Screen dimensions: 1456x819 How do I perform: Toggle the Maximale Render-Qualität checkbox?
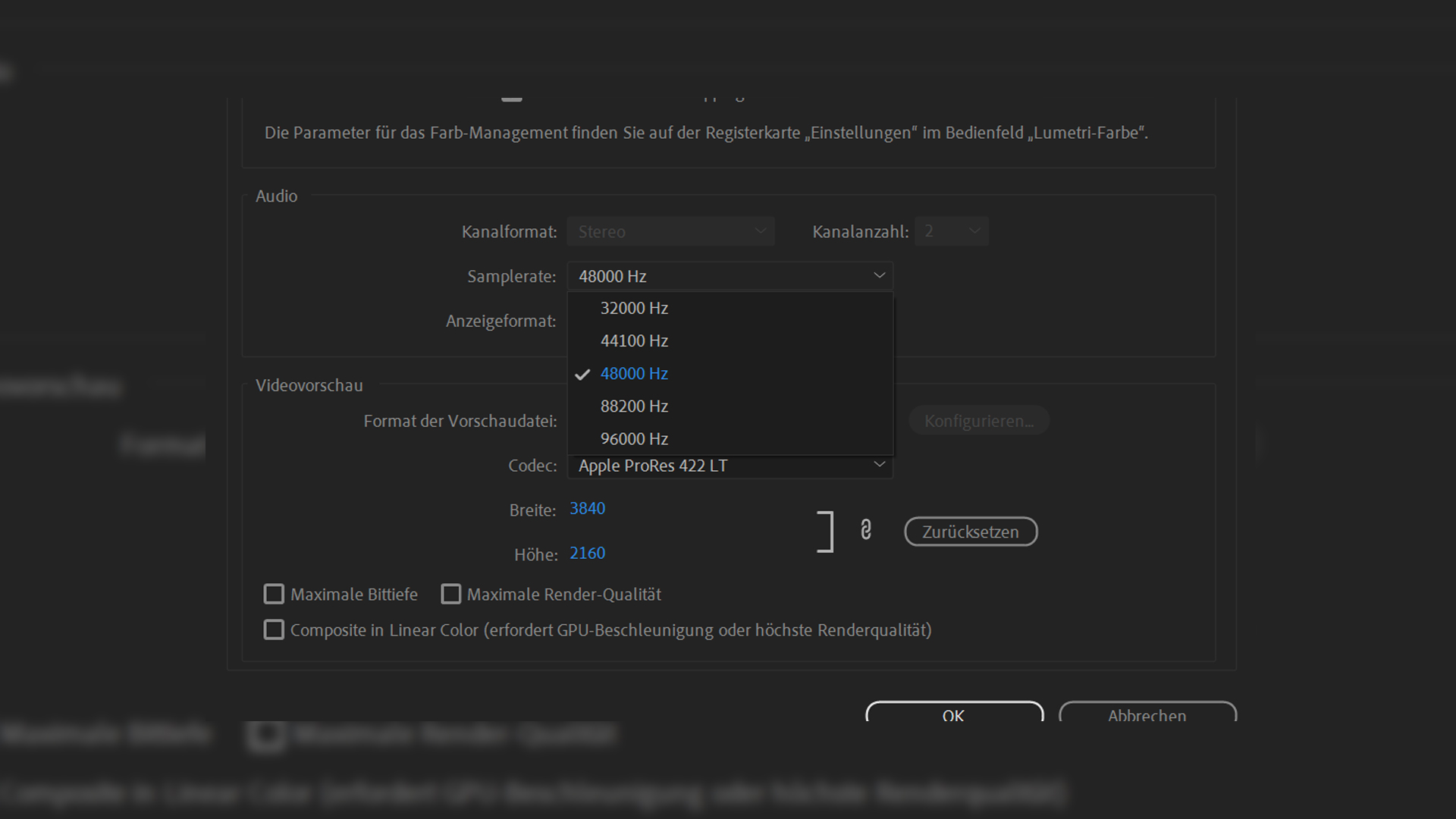pyautogui.click(x=451, y=594)
